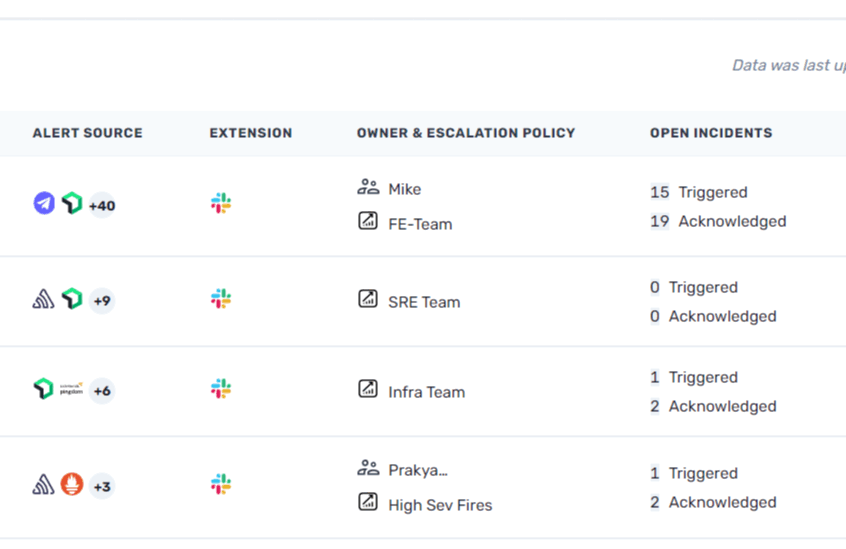Click New Relic icon in SRE Team row
This screenshot has height=549, width=846.
click(x=72, y=299)
